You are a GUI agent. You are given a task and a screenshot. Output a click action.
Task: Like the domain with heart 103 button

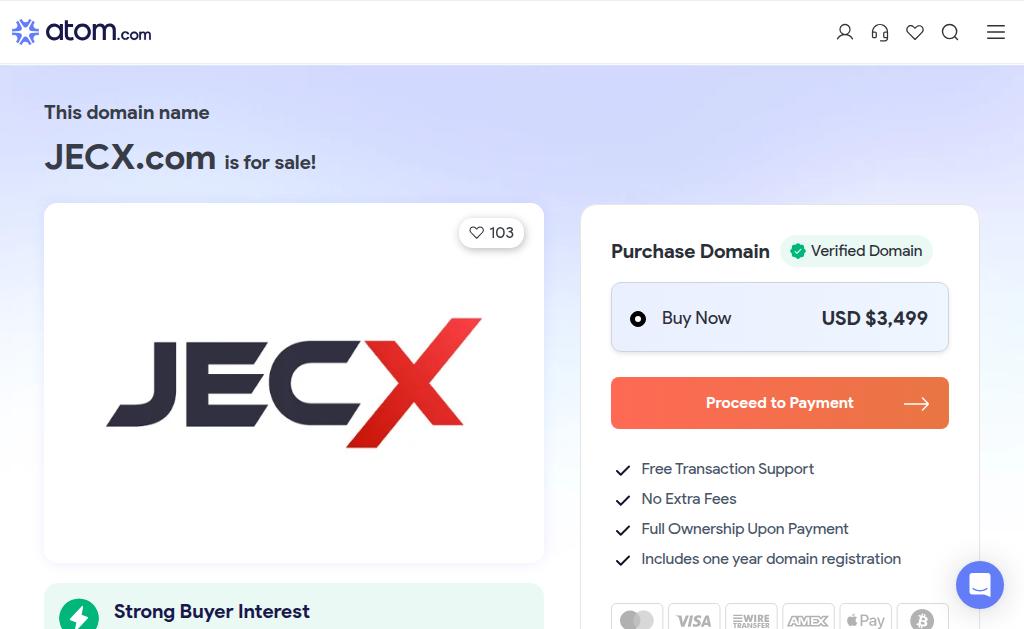491,233
